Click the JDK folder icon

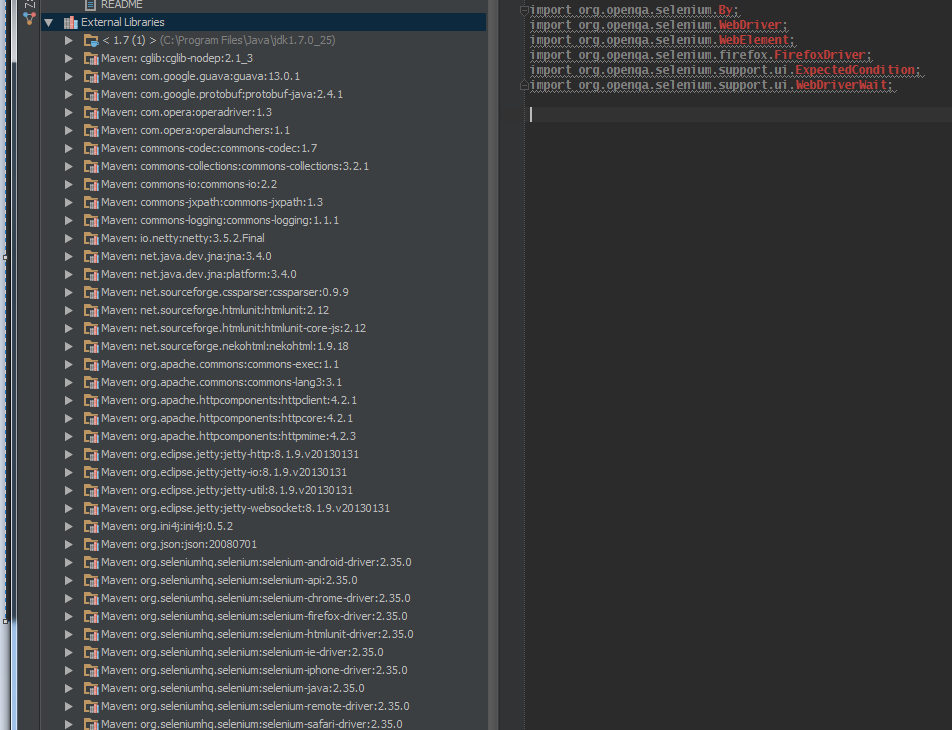[91, 41]
